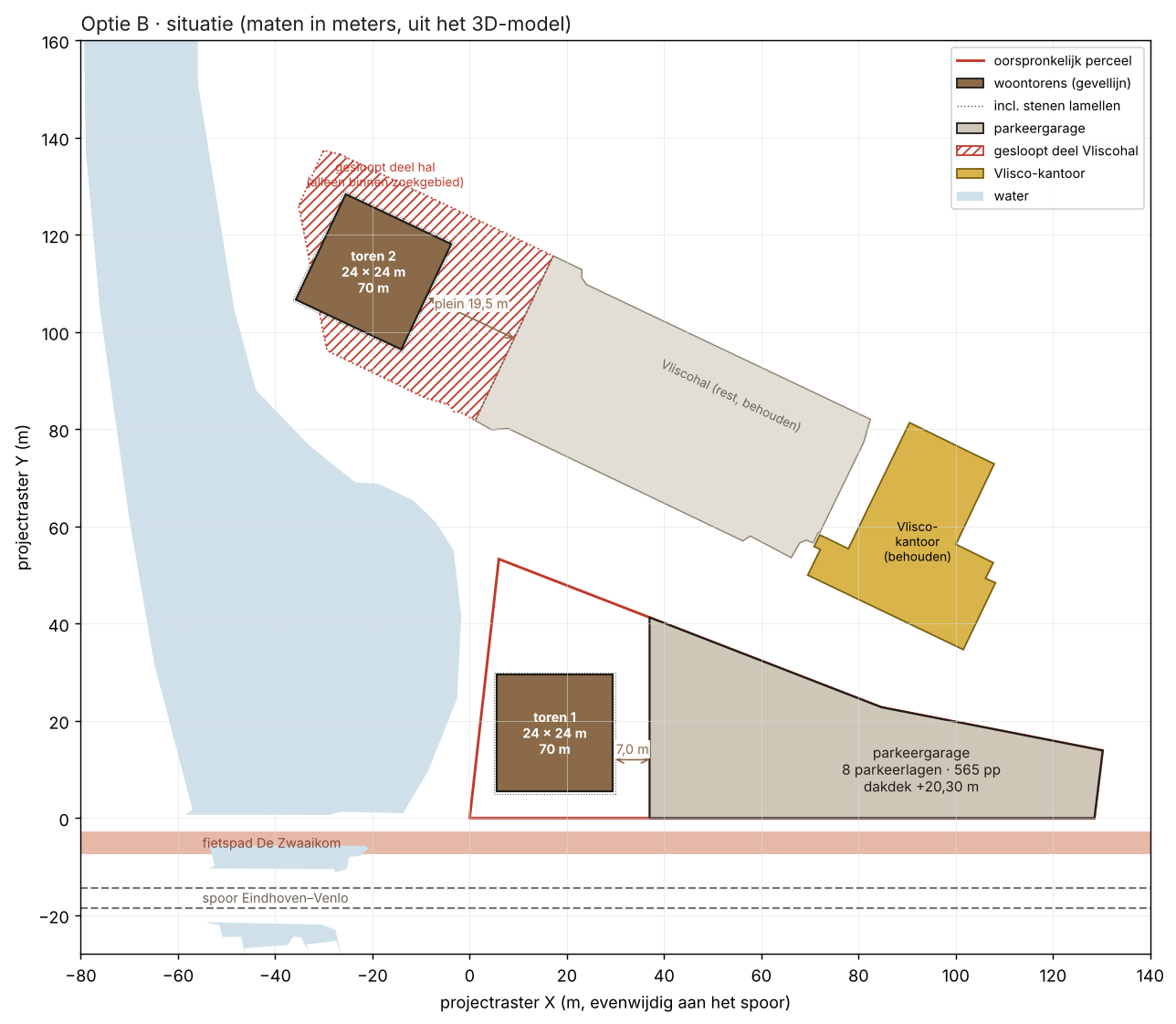Click the brown woontorens legend swatch
This screenshot has width=1176, height=1024.
click(x=970, y=83)
